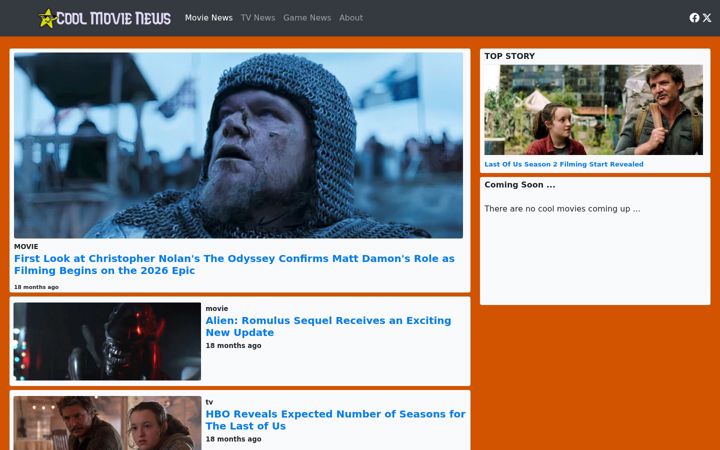Image resolution: width=720 pixels, height=450 pixels.
Task: Read the Alien: Romulus Sequel article
Action: [328, 326]
